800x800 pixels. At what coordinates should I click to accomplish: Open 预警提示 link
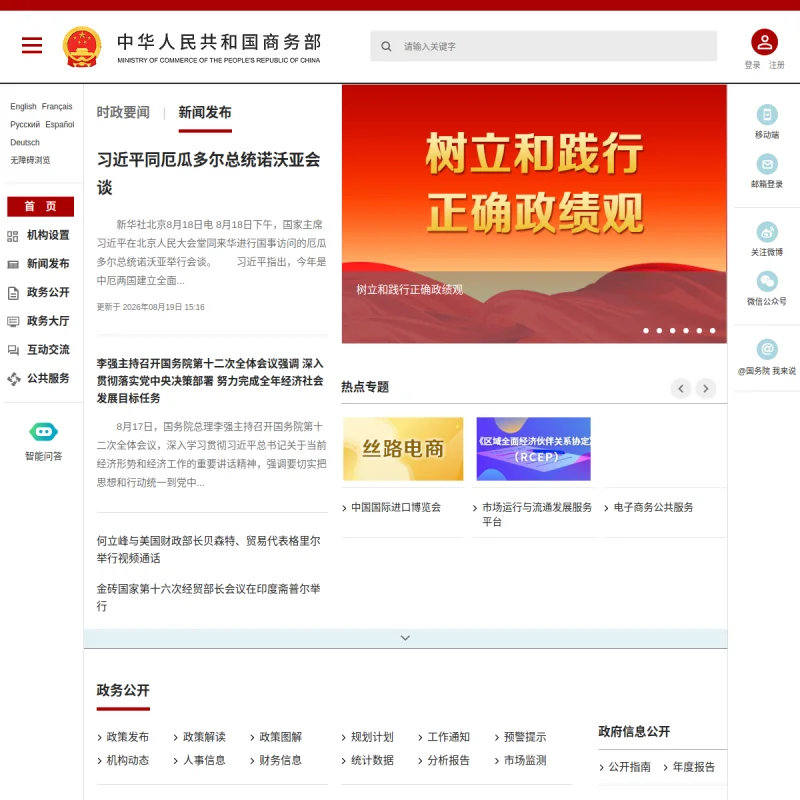pos(525,737)
